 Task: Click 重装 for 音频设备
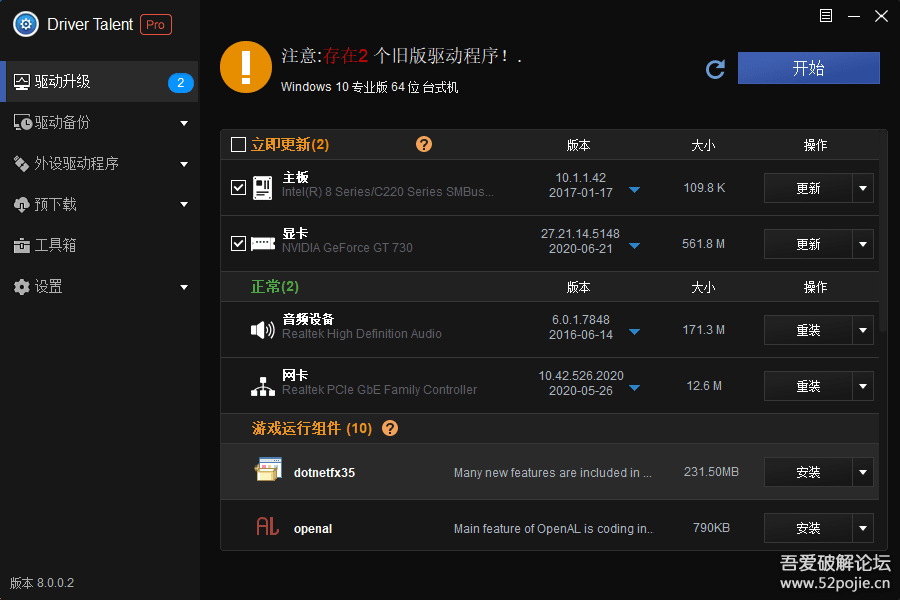(x=808, y=330)
